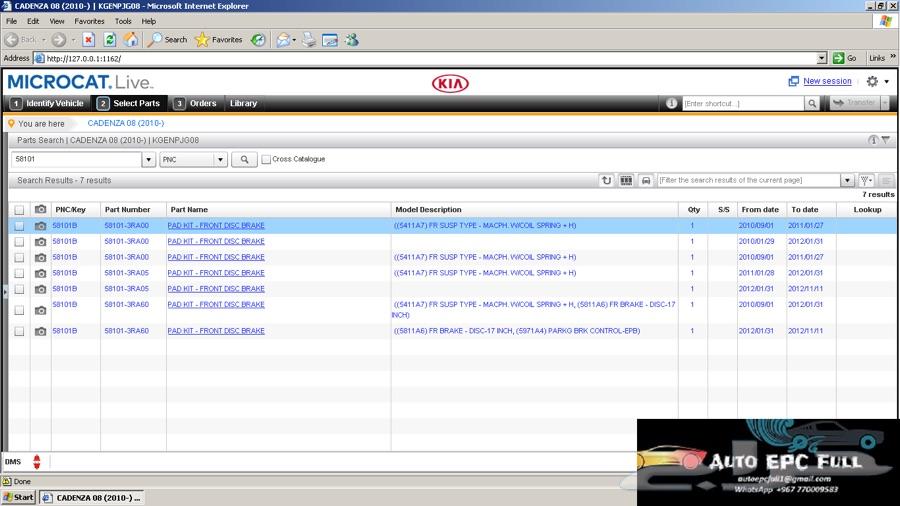Click the Enter shortcut input field
Viewport: 900px width, 506px height.
(x=743, y=103)
